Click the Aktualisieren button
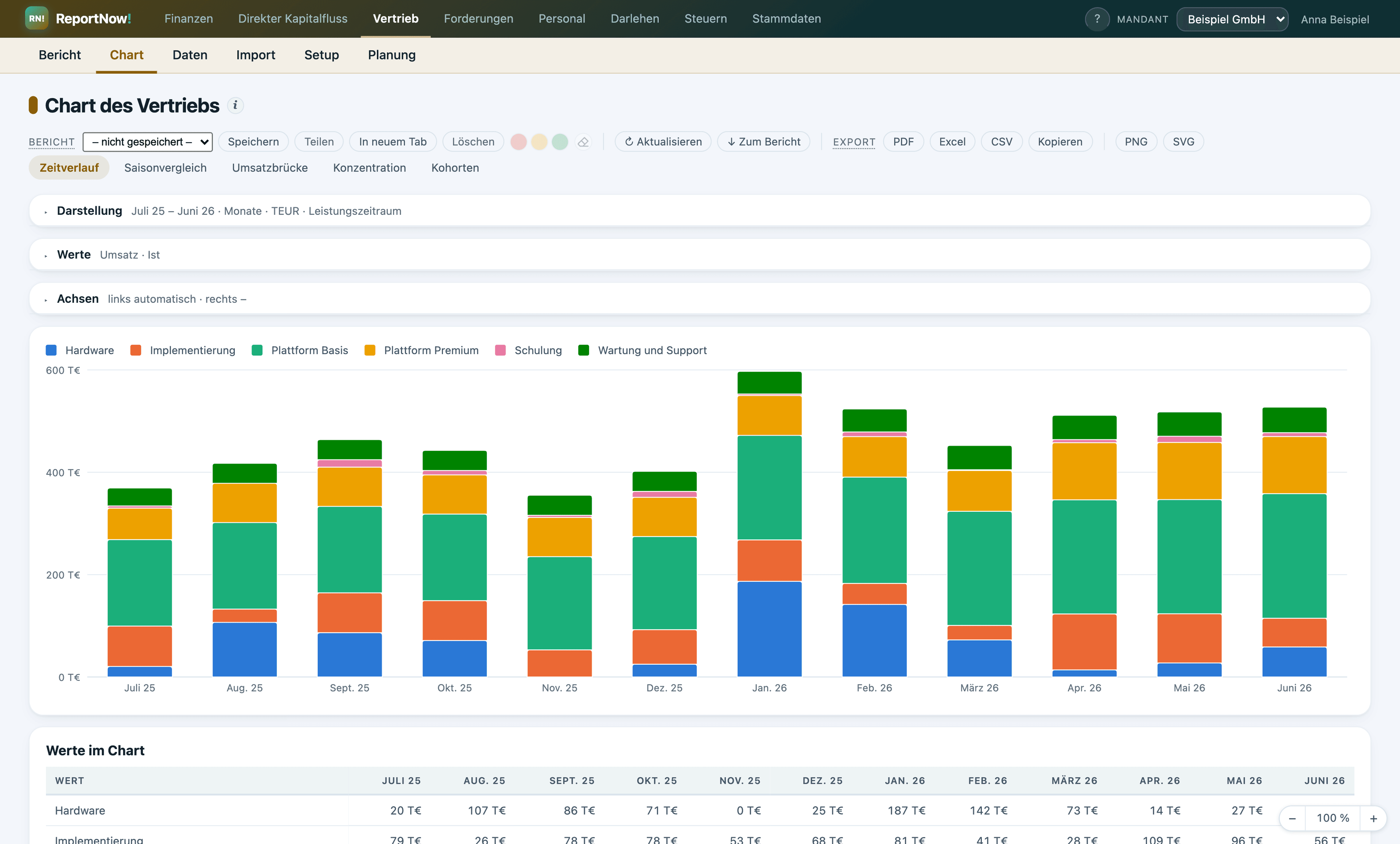Image resolution: width=1400 pixels, height=844 pixels. (663, 142)
